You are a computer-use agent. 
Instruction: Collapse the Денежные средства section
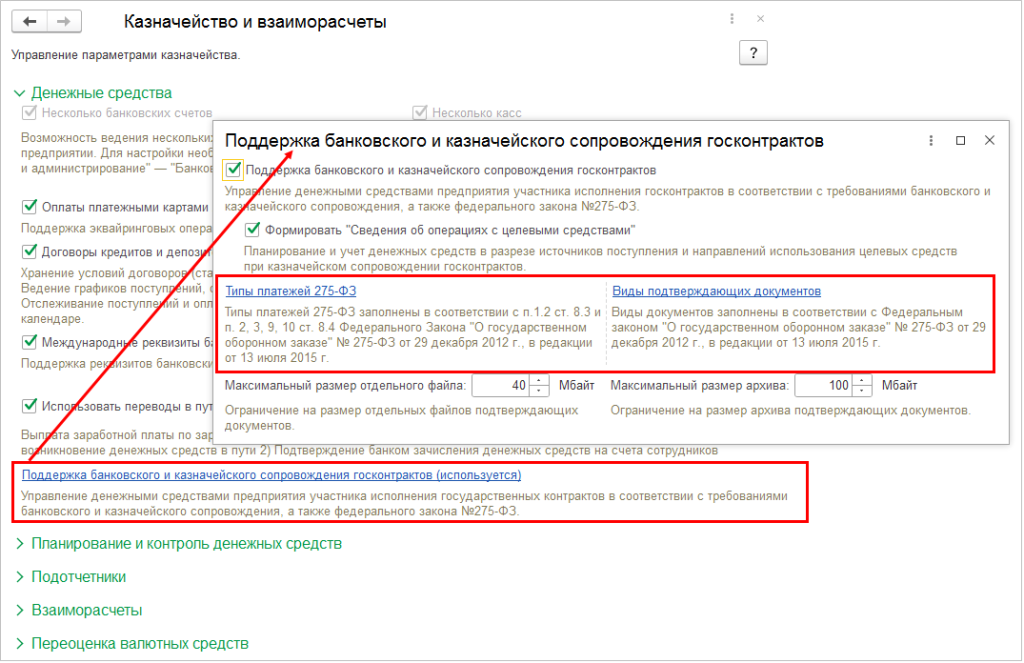pyautogui.click(x=20, y=93)
